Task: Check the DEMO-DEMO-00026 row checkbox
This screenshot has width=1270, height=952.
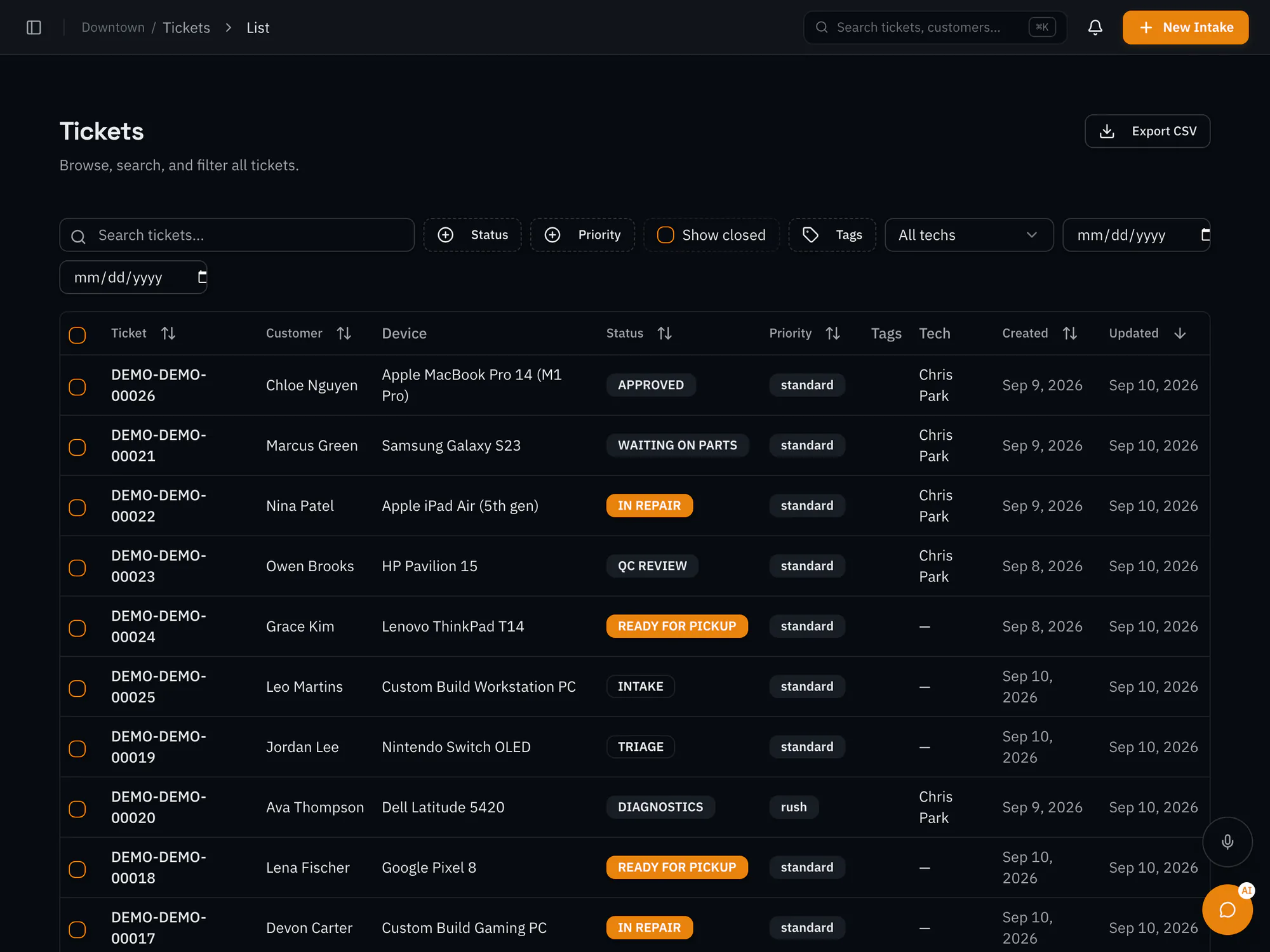Action: click(x=77, y=387)
